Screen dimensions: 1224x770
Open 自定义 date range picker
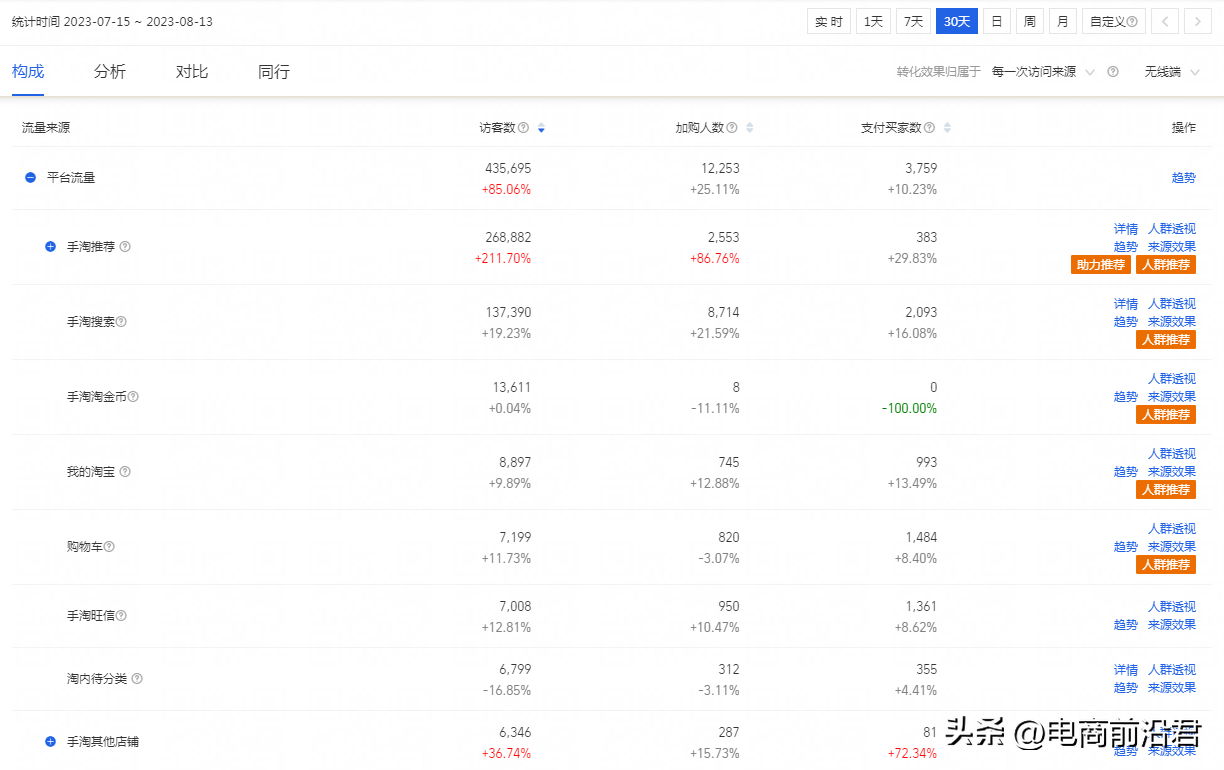coord(1113,21)
